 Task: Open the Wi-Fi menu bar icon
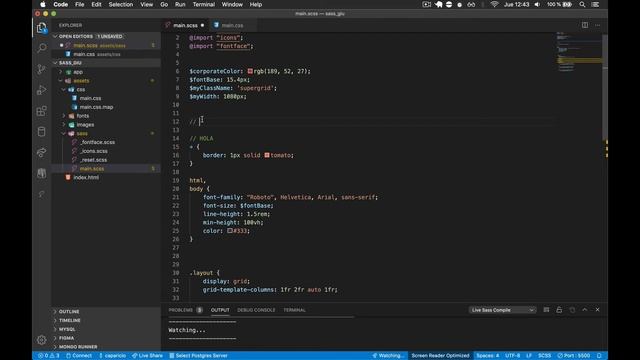coord(494,4)
